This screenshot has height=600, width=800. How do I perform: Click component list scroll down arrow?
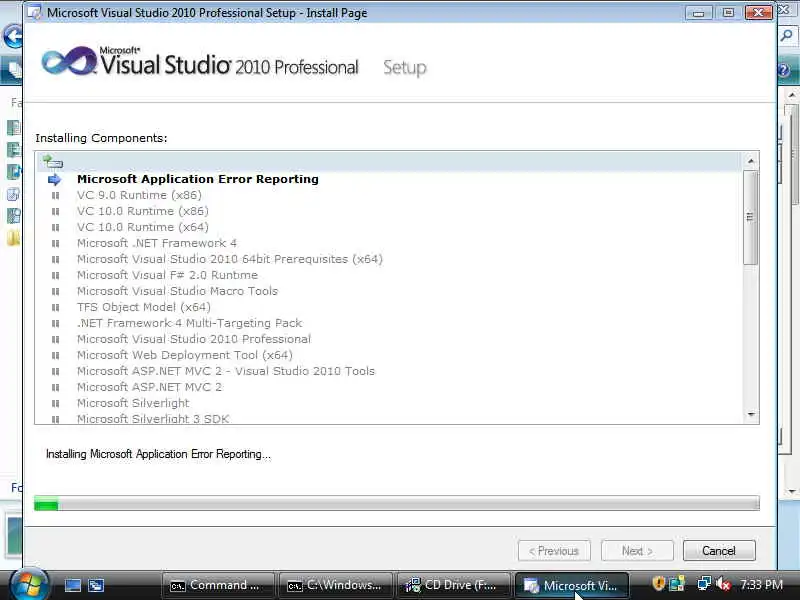[x=751, y=414]
